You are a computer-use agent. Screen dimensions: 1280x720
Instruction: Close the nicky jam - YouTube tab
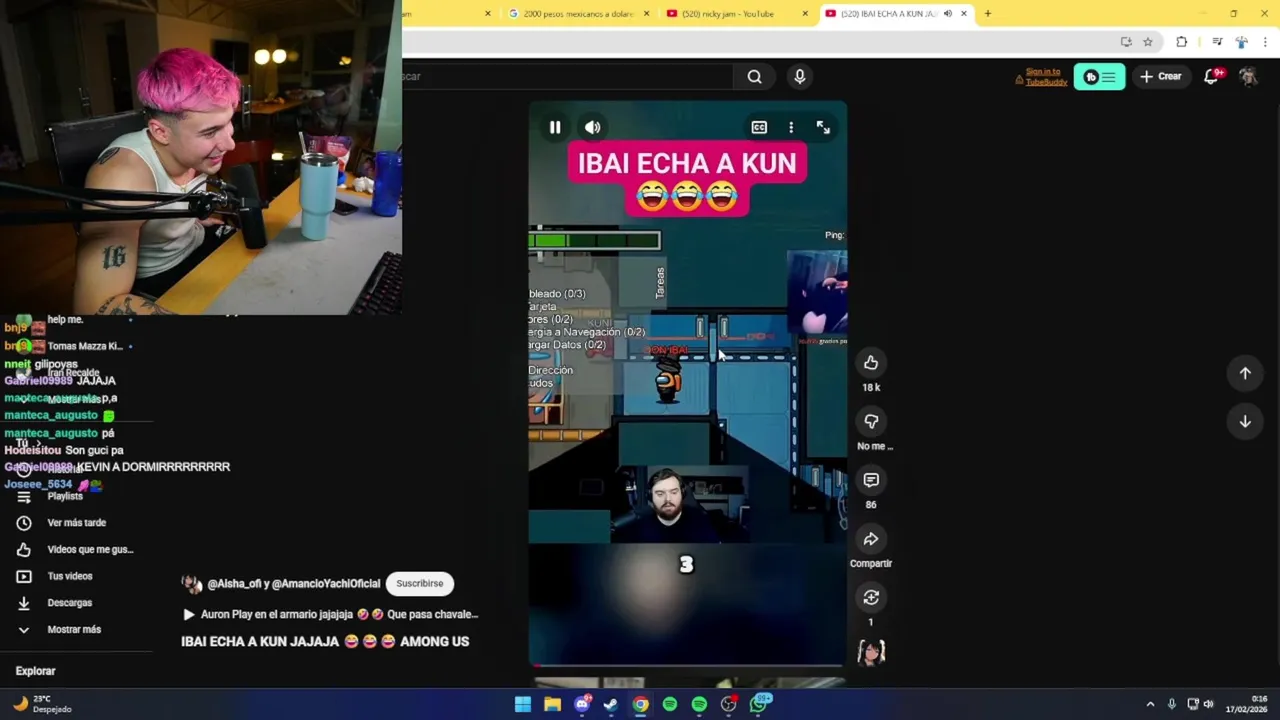point(805,14)
